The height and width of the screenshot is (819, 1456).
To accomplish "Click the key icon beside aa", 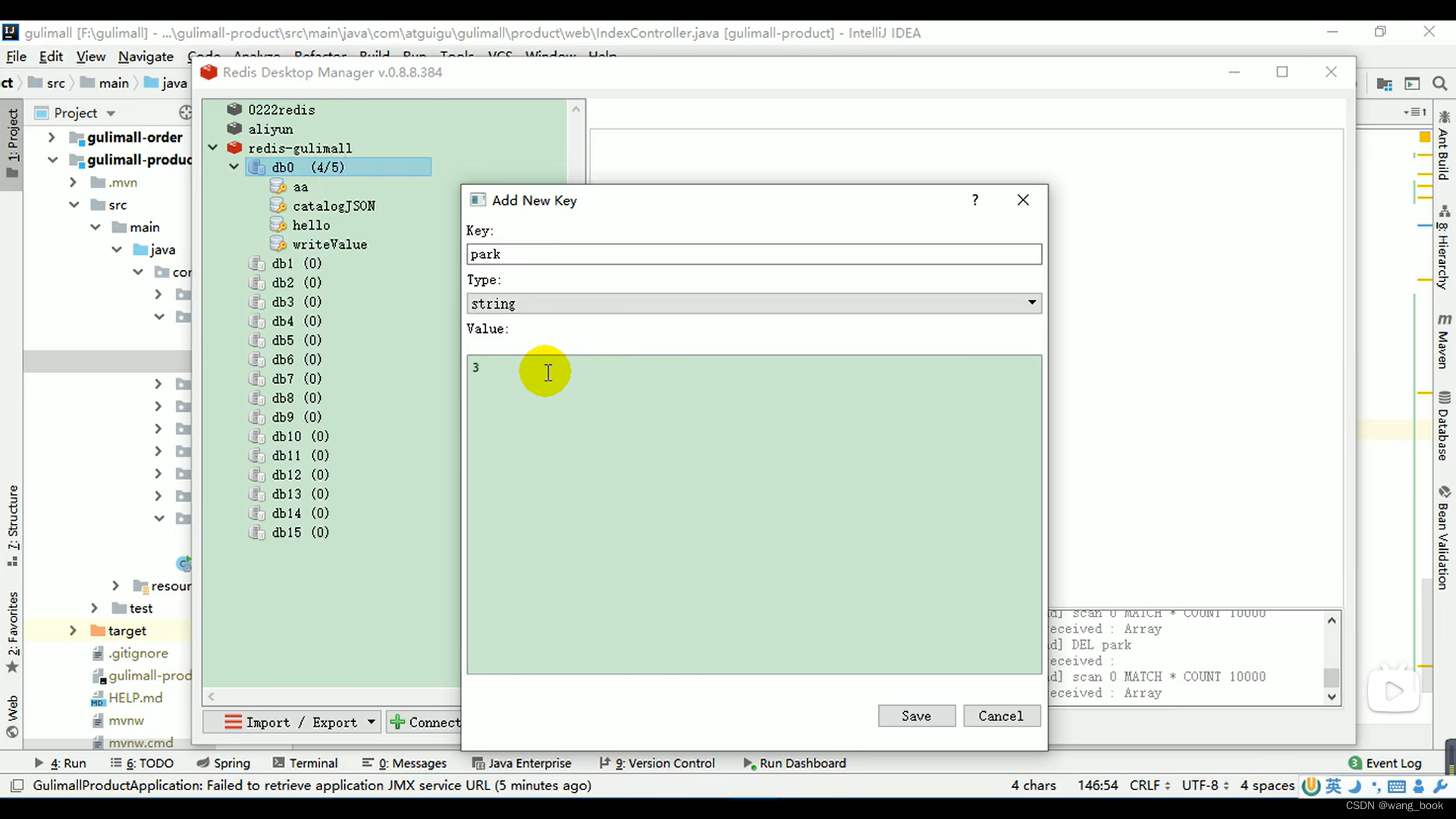I will click(x=278, y=187).
